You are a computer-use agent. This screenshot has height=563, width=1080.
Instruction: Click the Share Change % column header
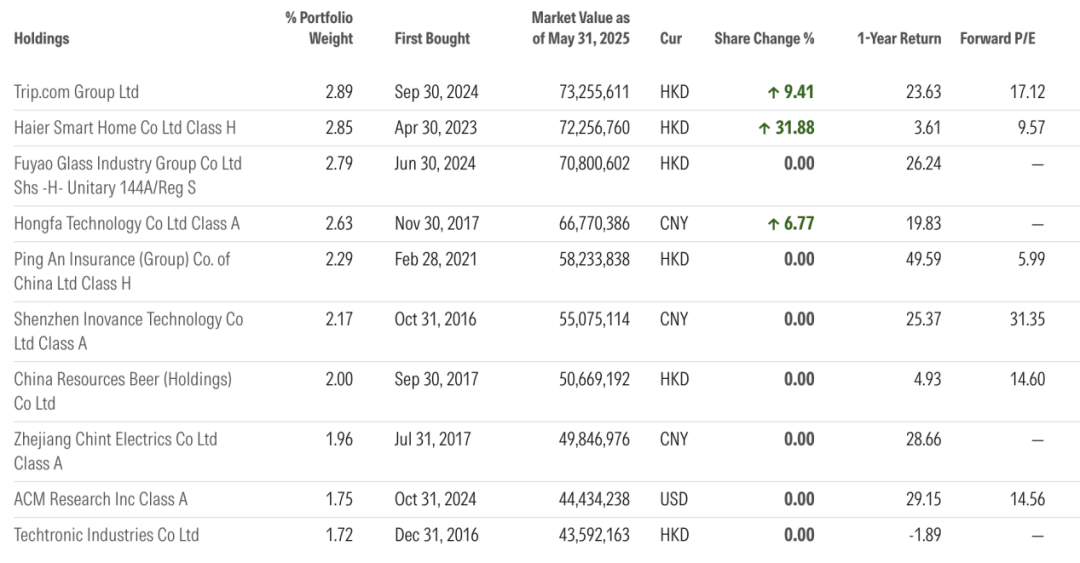(x=764, y=39)
